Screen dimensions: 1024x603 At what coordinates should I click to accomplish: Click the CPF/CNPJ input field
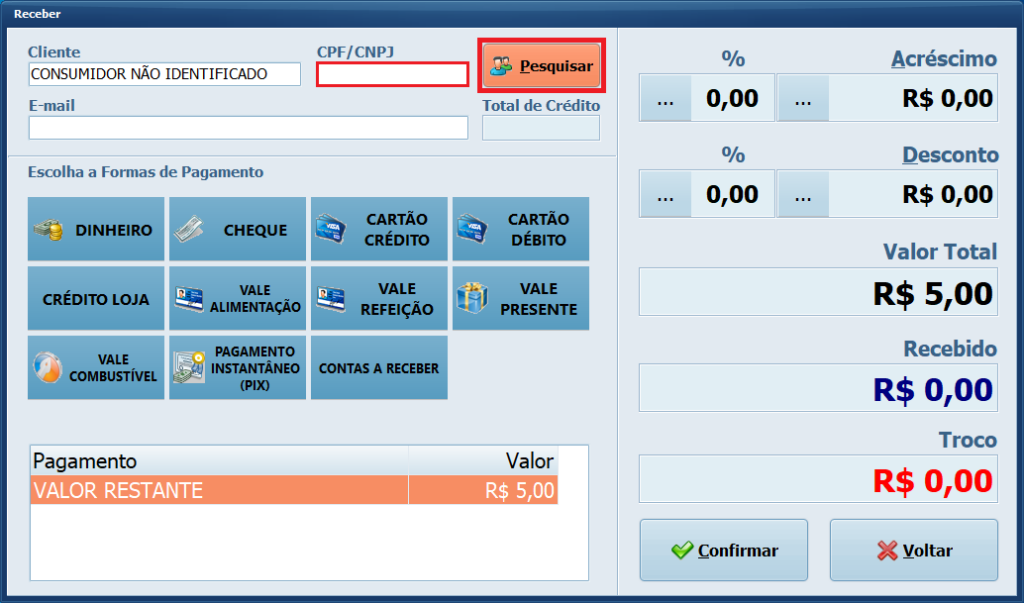pyautogui.click(x=392, y=75)
